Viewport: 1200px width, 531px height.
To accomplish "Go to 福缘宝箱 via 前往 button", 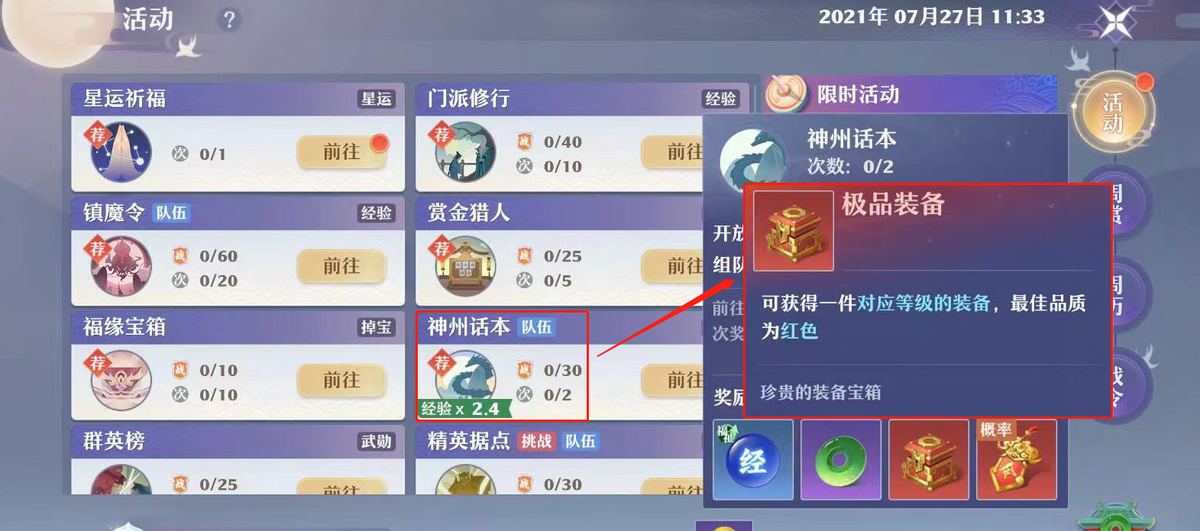I will [x=342, y=380].
